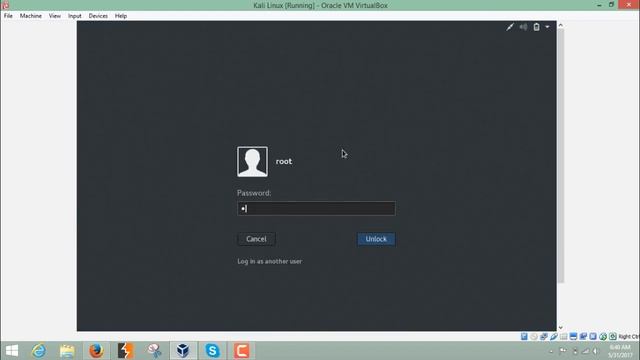Open Skype from taskbar

pos(212,351)
